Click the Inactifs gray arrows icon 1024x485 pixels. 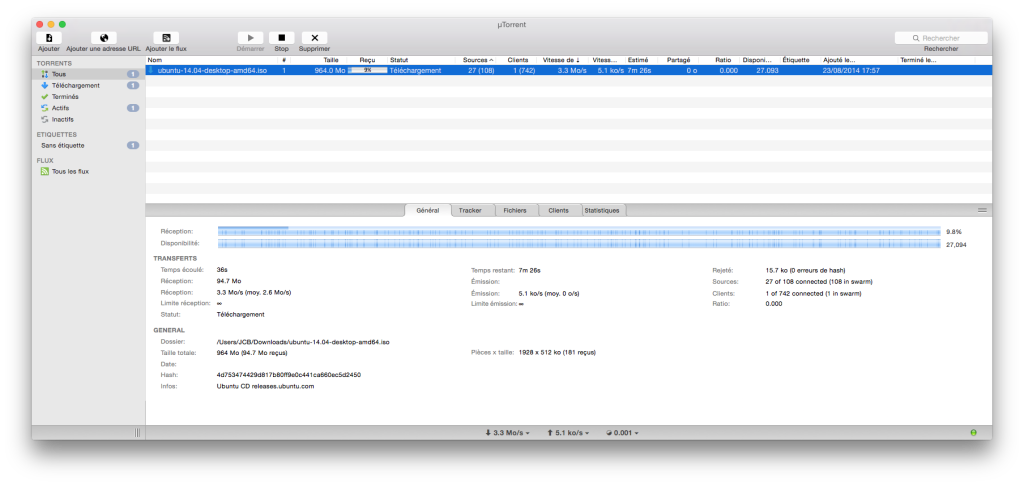[x=44, y=119]
